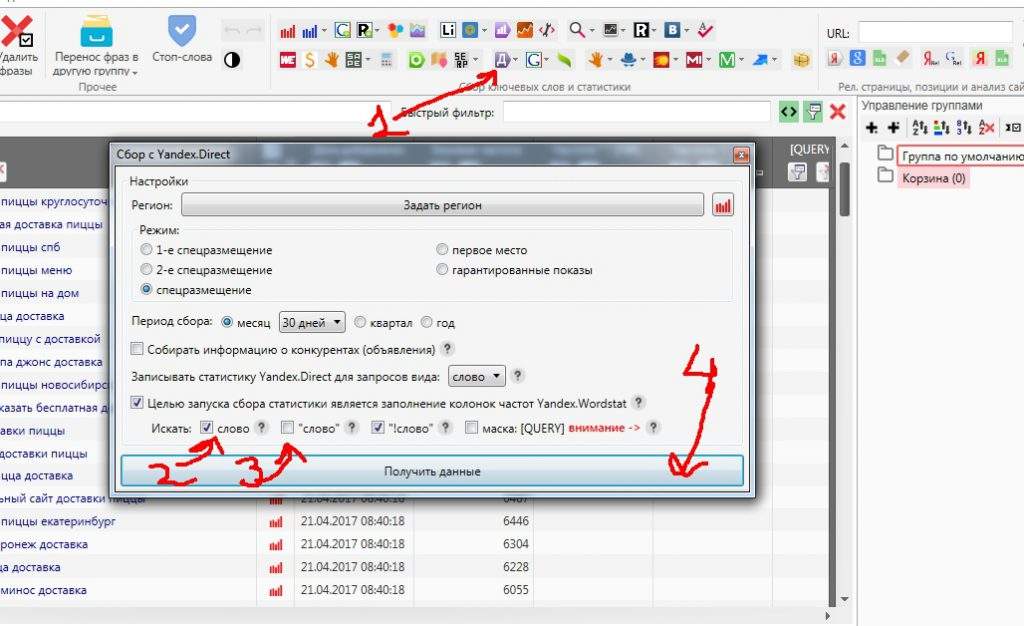Select 'гарантированные показы' radio button

[x=442, y=269]
